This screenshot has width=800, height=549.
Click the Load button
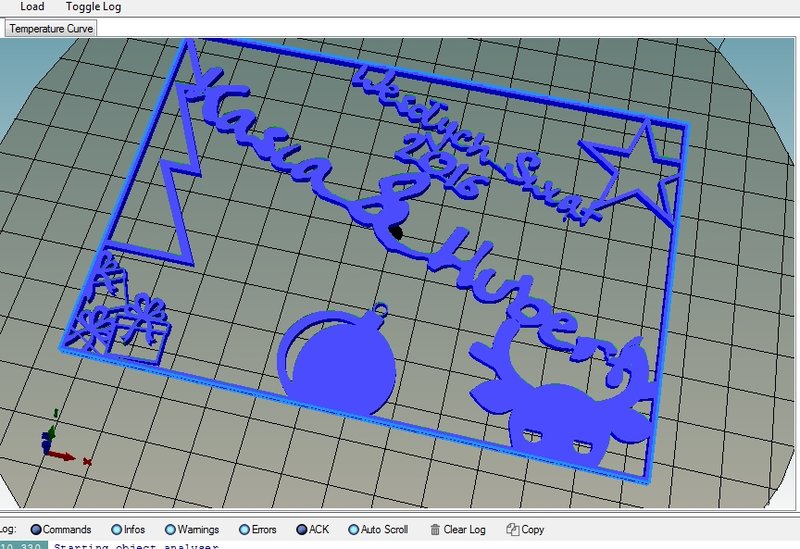coord(32,7)
